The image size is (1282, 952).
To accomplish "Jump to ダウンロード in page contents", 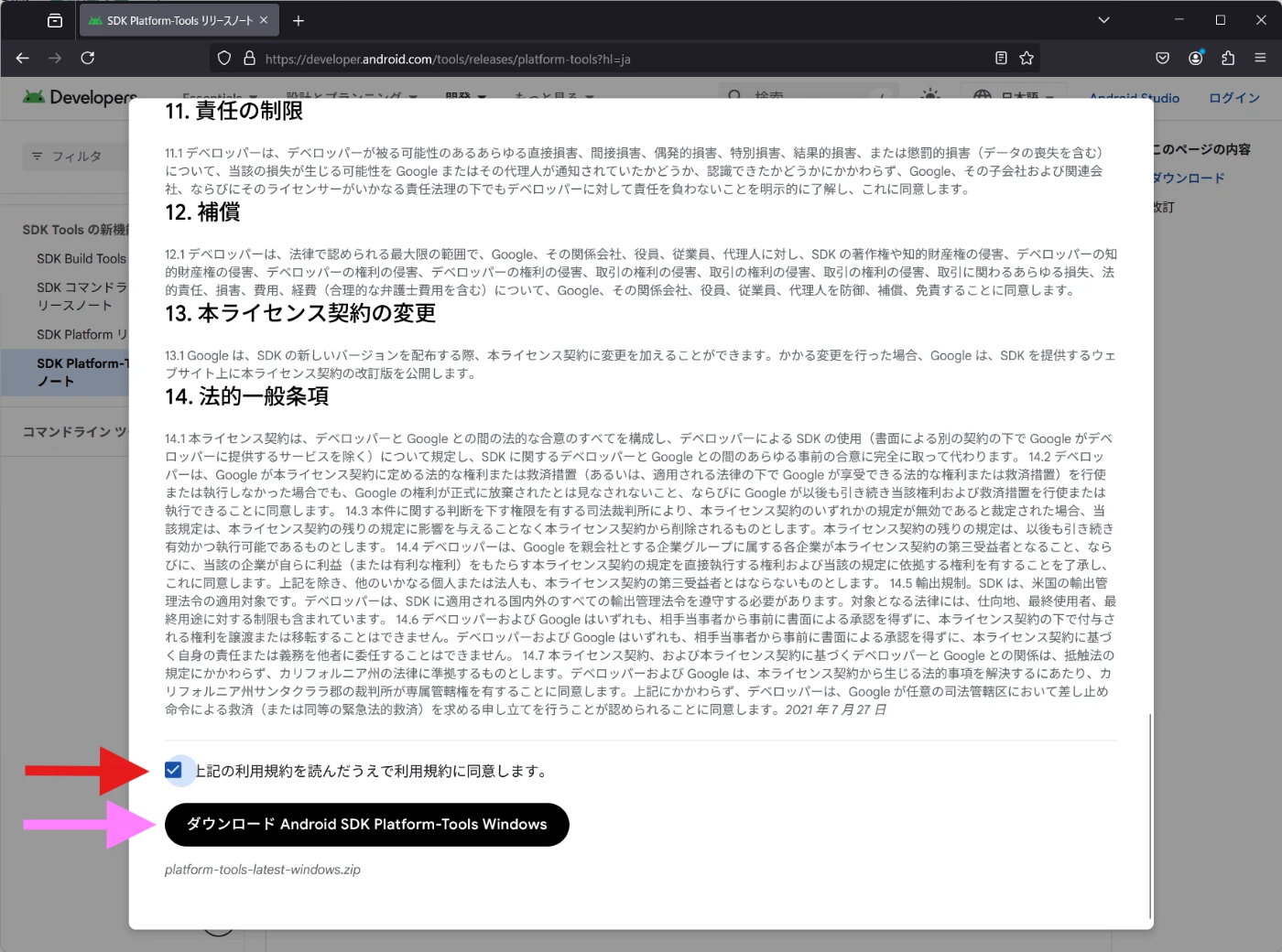I will 1189,178.
